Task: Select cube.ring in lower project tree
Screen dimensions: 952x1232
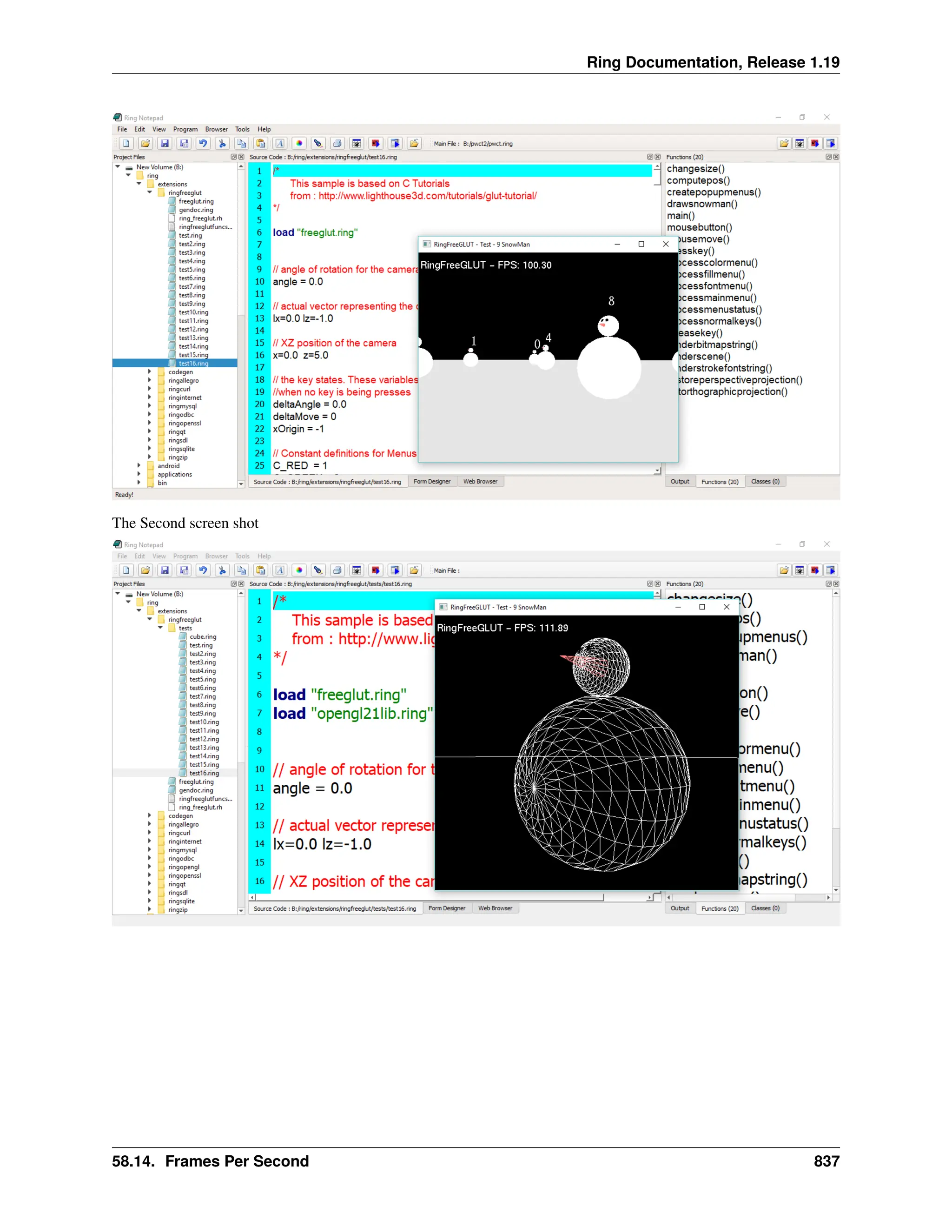Action: point(203,636)
